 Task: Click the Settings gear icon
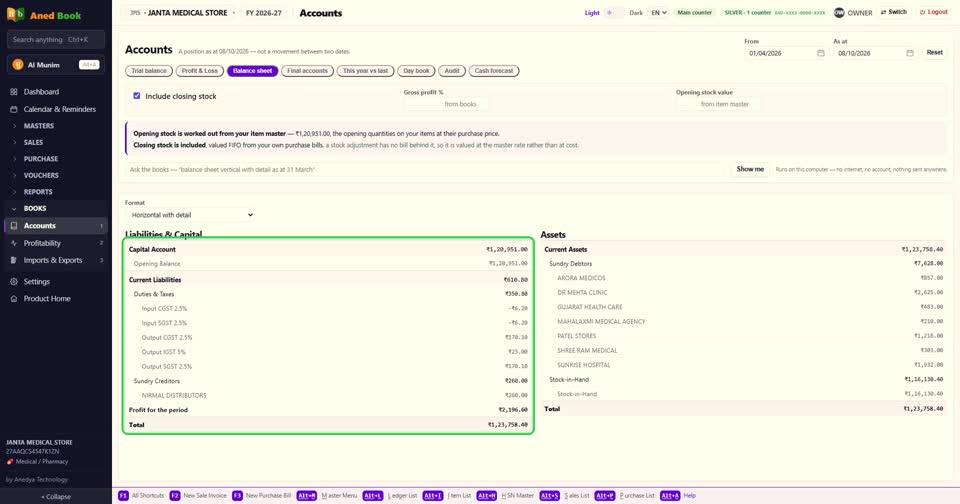[x=14, y=282]
